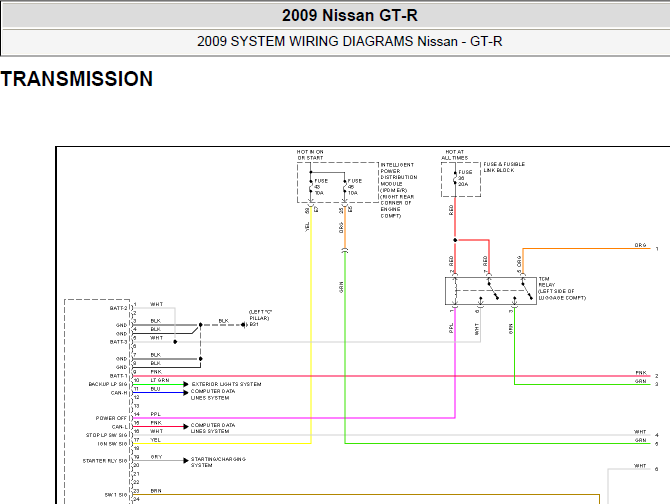Click the BATT-1 pin label
The image size is (670, 504).
(118, 376)
